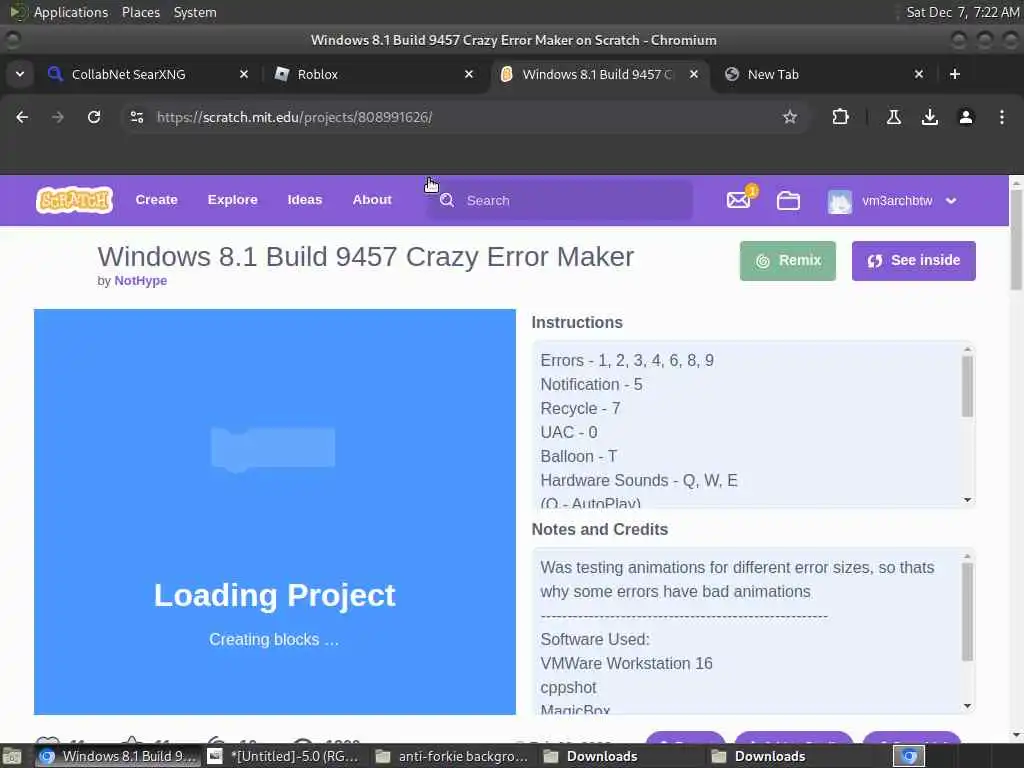Close the Roblox tab
The image size is (1024, 768).
(469, 74)
